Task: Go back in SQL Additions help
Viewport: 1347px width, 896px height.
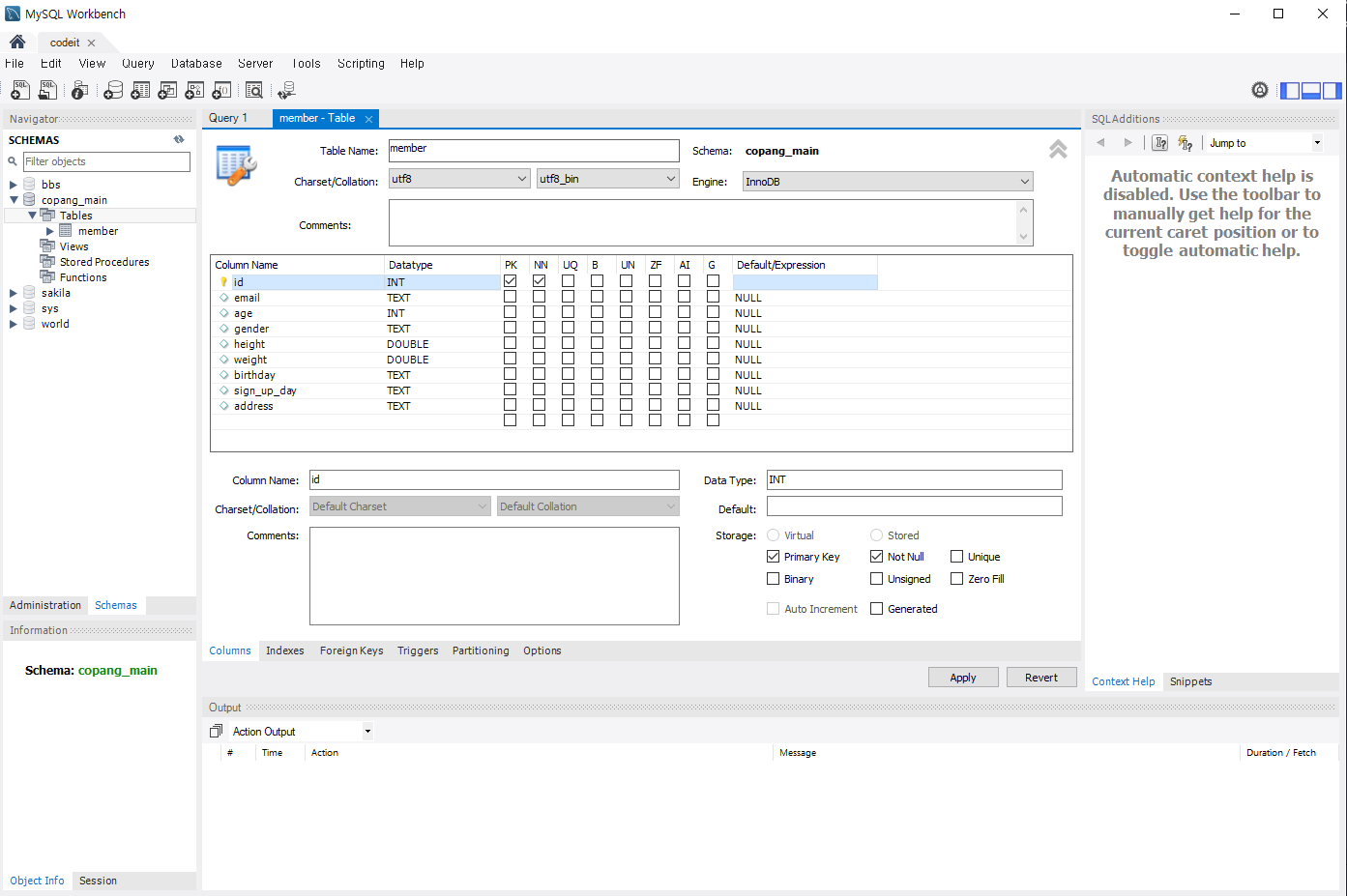Action: coord(1100,142)
